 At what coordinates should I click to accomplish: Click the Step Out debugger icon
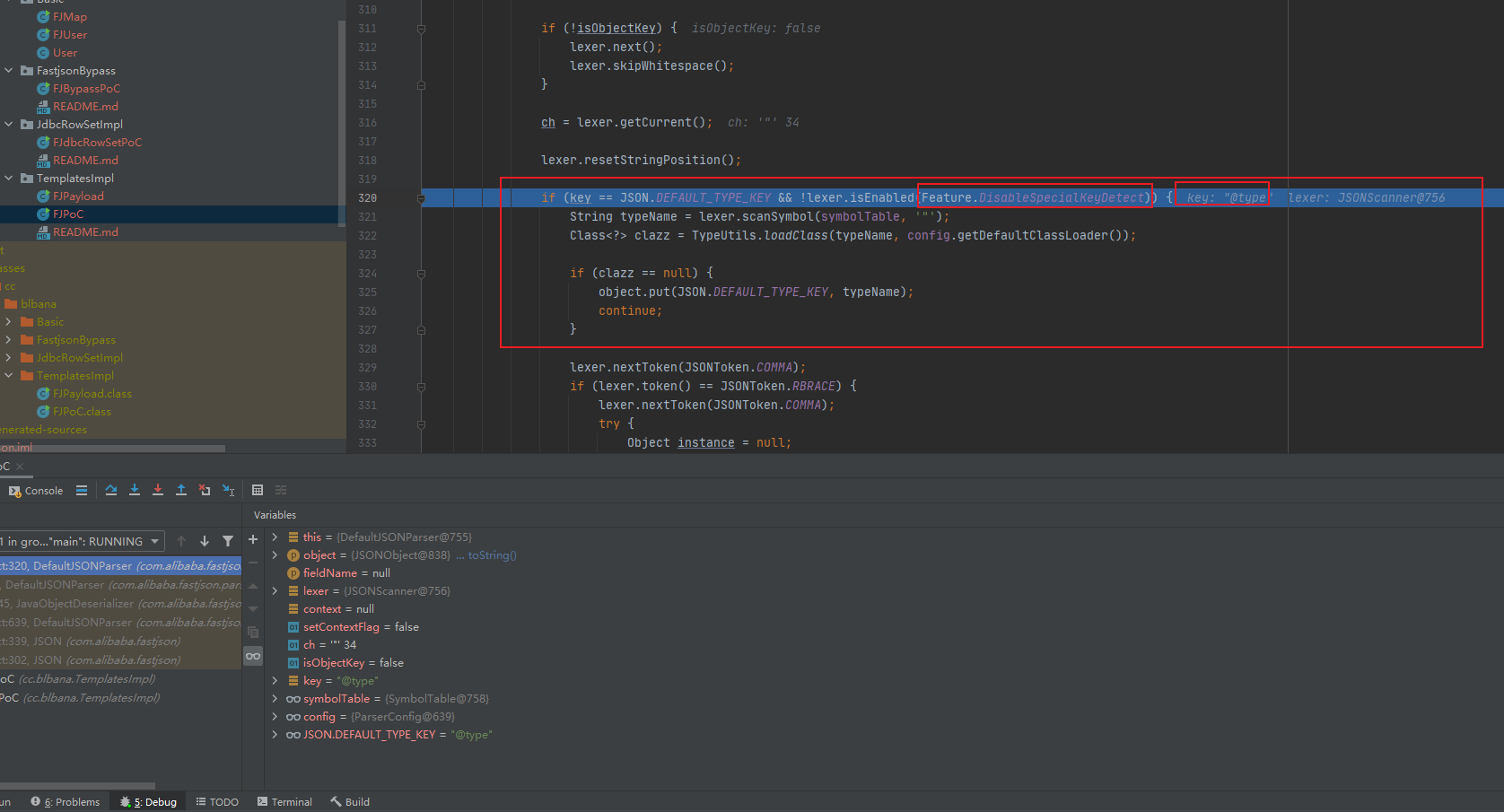181,490
